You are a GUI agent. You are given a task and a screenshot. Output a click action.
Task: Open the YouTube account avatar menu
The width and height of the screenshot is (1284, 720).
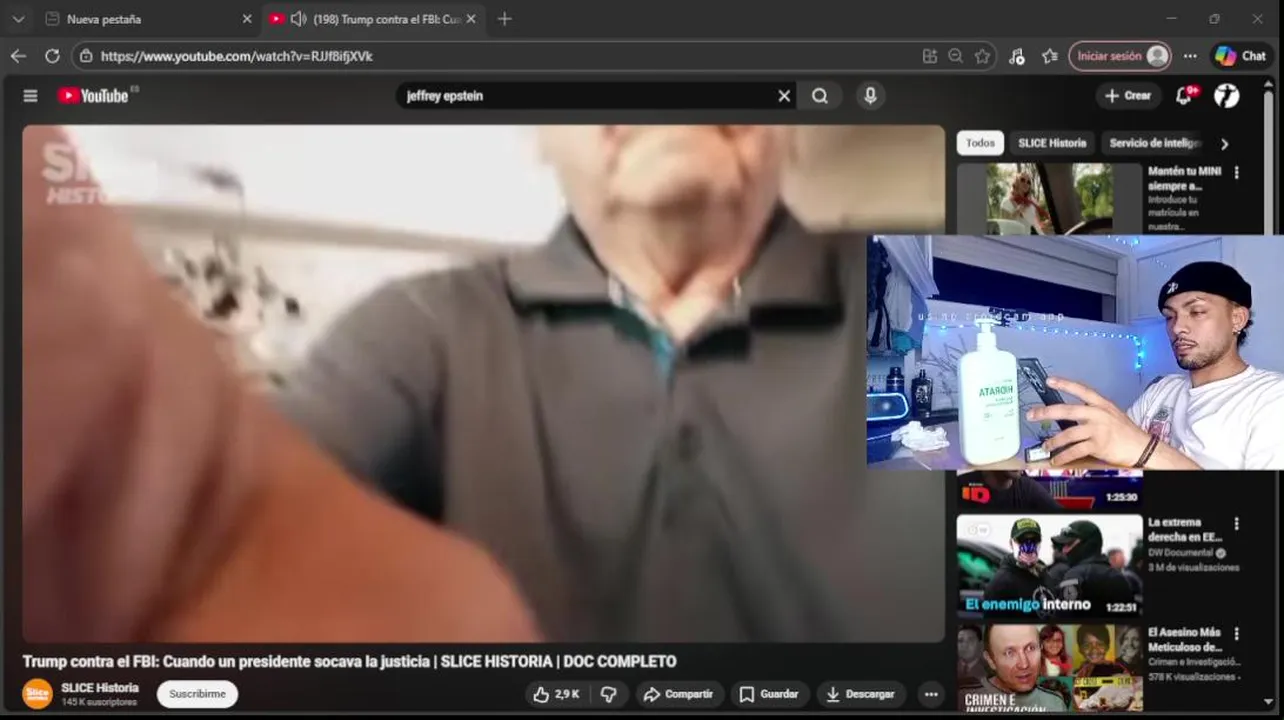pyautogui.click(x=1227, y=96)
